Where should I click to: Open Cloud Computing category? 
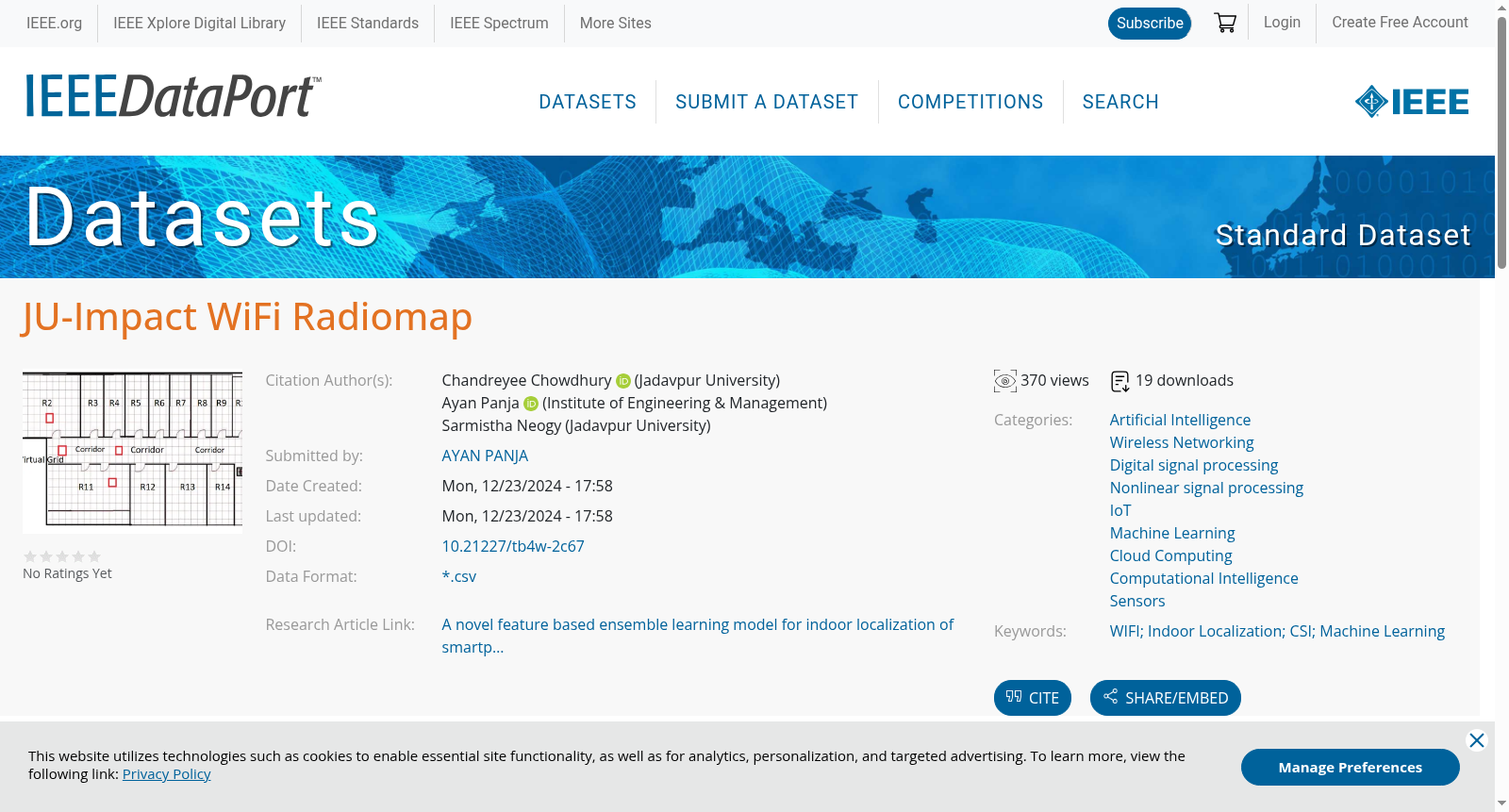[x=1171, y=556]
